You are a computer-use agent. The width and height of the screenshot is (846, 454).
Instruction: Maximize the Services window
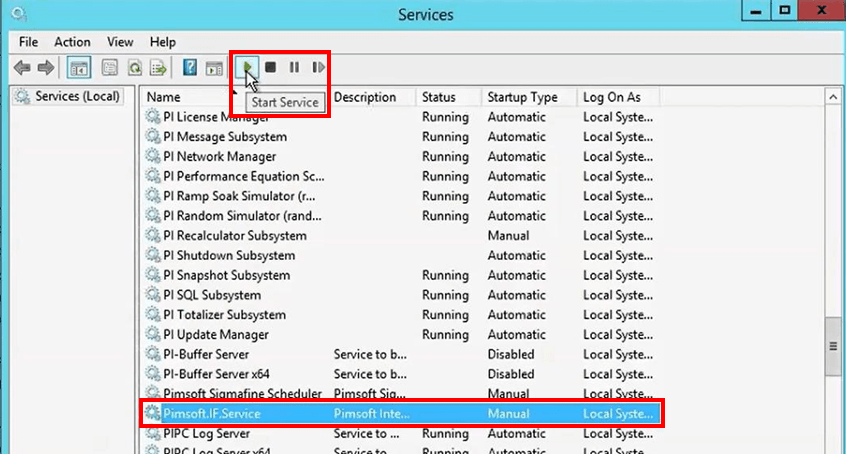point(784,11)
